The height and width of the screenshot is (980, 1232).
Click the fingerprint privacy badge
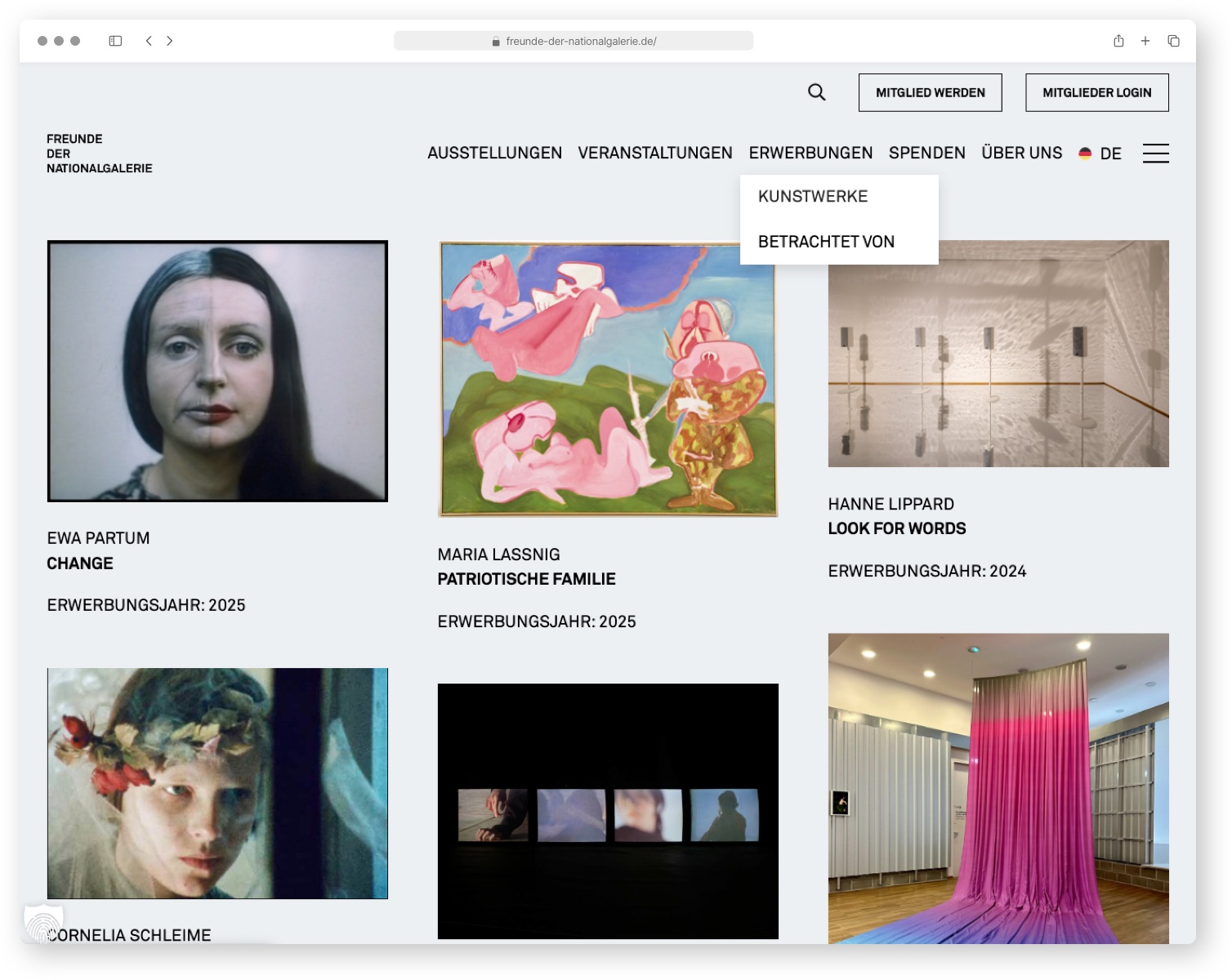pyautogui.click(x=43, y=923)
